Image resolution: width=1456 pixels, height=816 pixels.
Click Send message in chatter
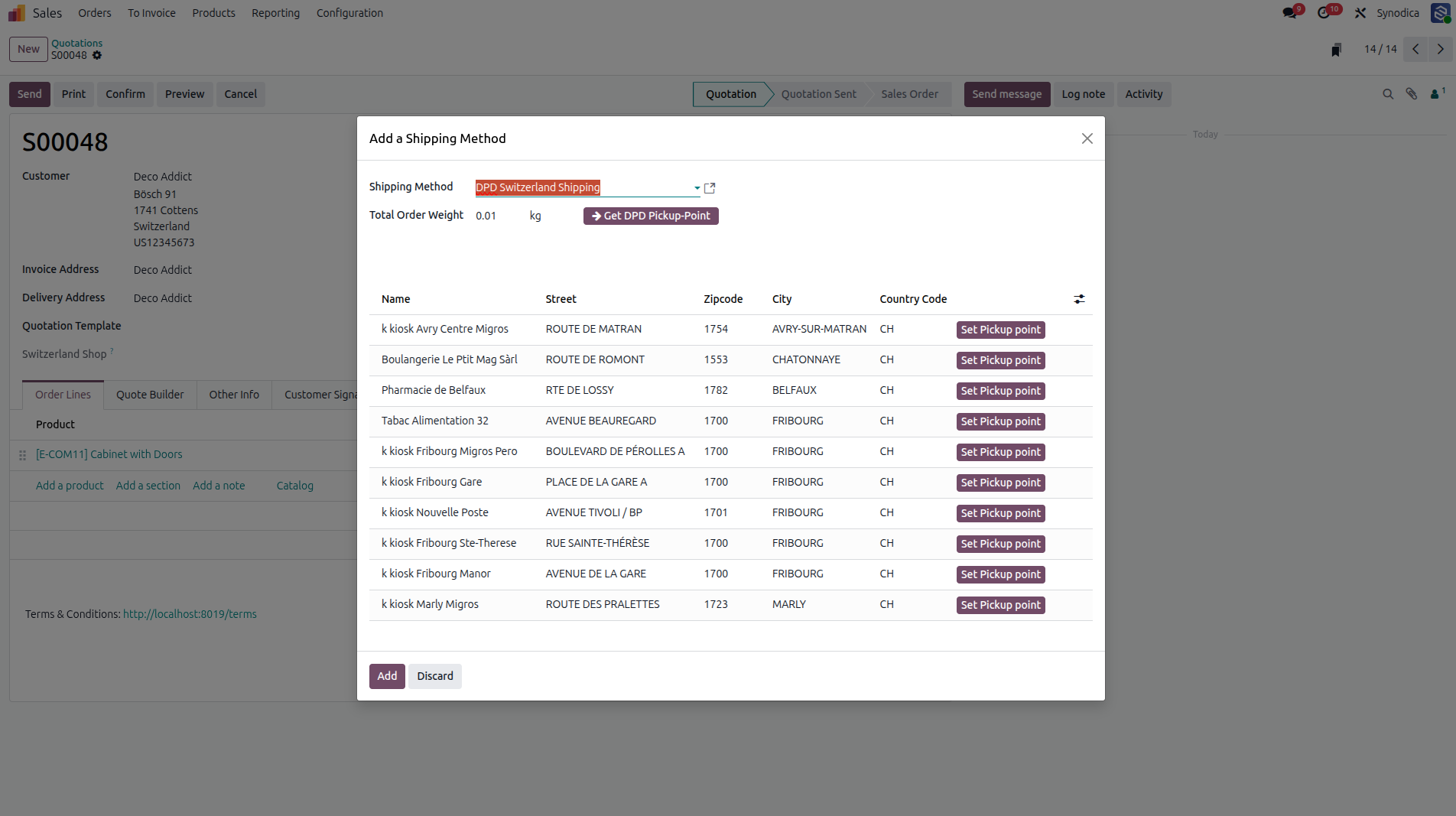(1006, 94)
